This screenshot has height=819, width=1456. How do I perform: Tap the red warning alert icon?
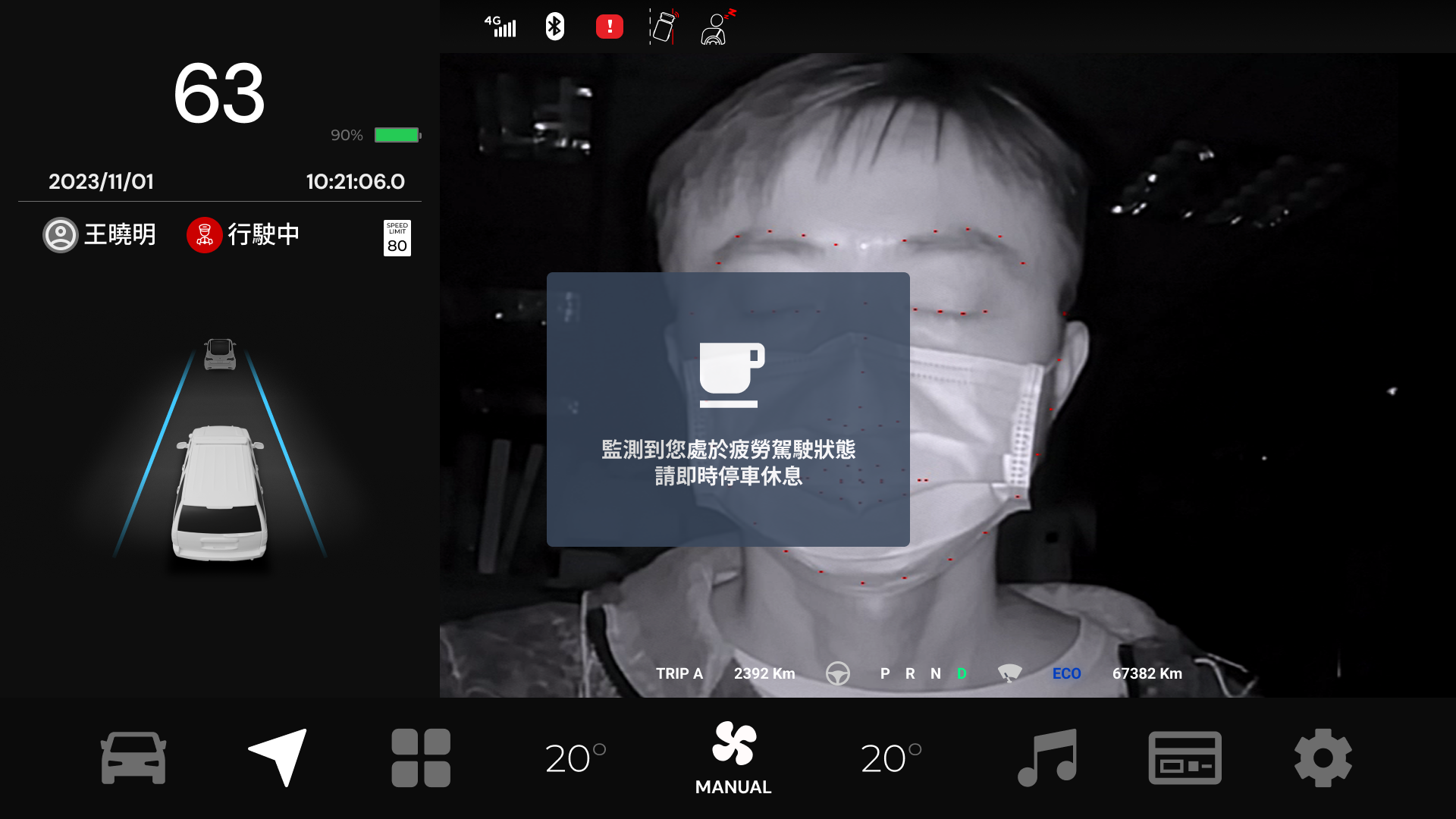(609, 27)
